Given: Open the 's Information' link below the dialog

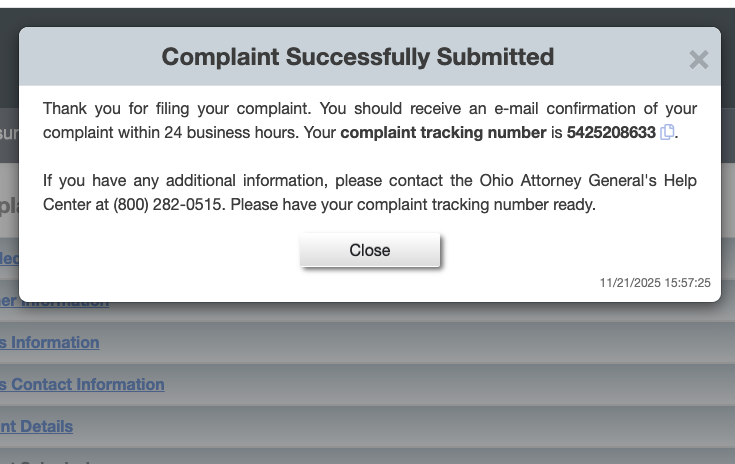Looking at the screenshot, I should (50, 342).
